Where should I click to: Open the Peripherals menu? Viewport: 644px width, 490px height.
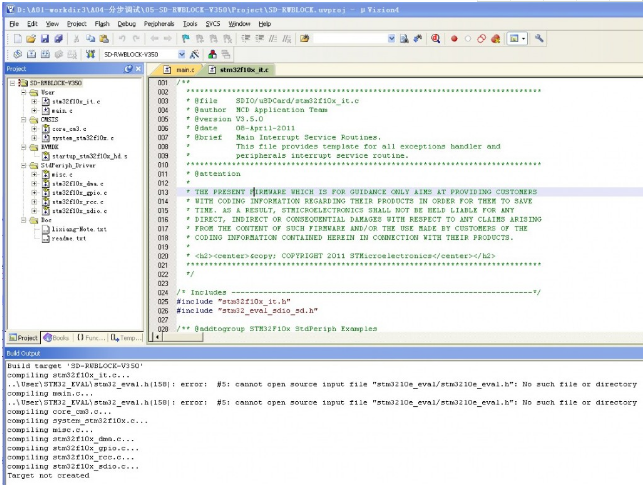(158, 22)
